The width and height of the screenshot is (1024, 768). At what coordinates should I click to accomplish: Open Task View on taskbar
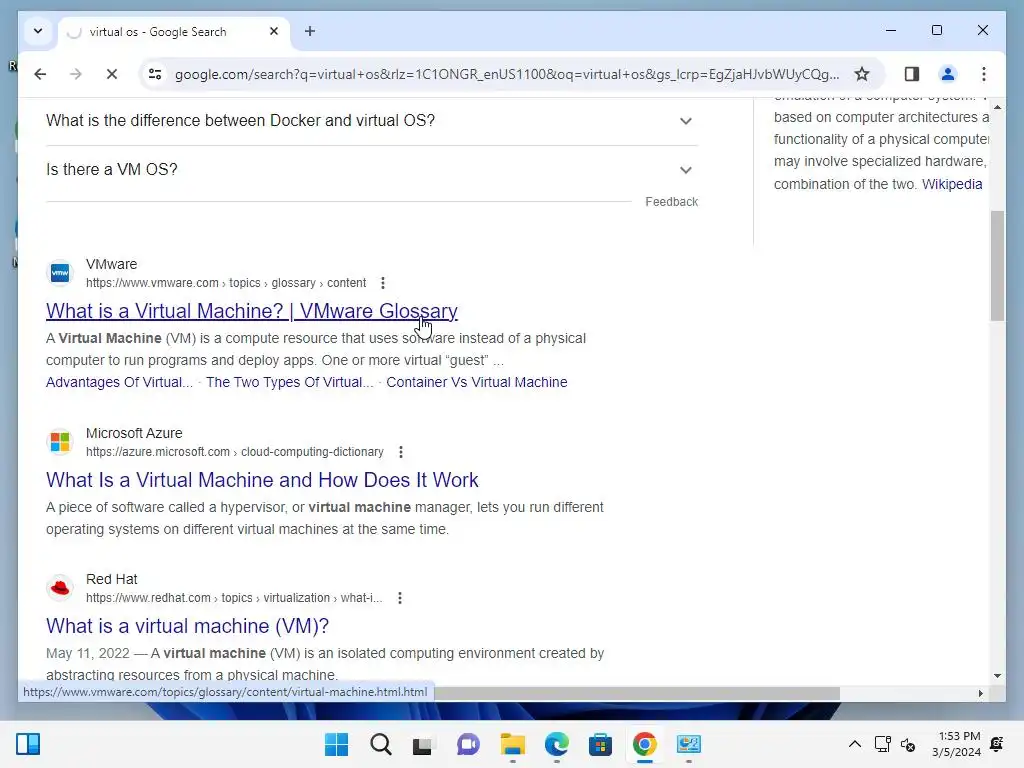[x=423, y=744]
